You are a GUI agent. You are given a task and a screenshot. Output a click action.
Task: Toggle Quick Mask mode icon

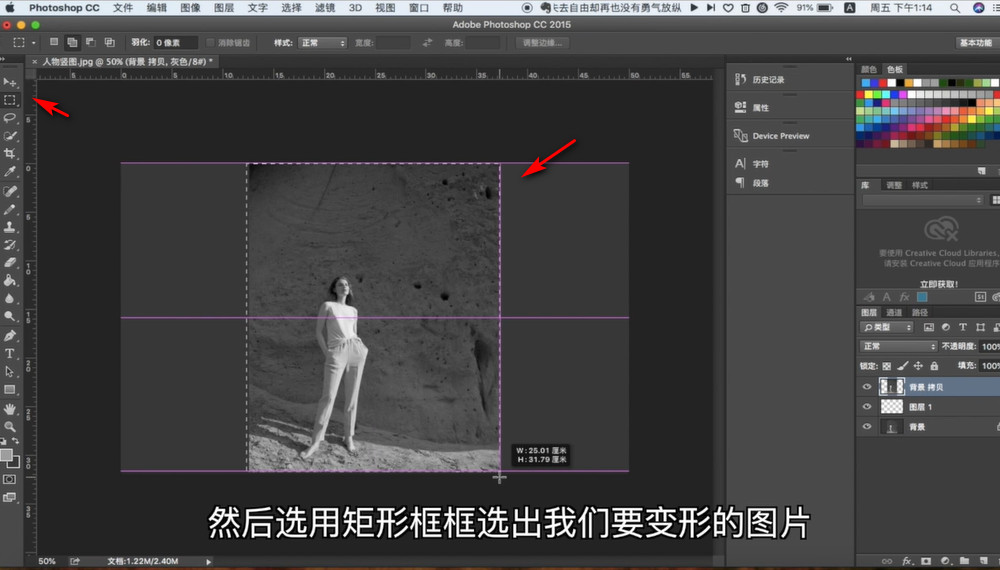(10, 479)
